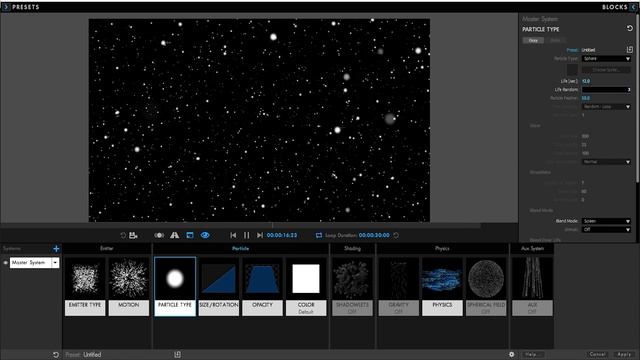The height and width of the screenshot is (360, 640).
Task: Open the Random dropdown under Particle Feather
Action: [606, 107]
